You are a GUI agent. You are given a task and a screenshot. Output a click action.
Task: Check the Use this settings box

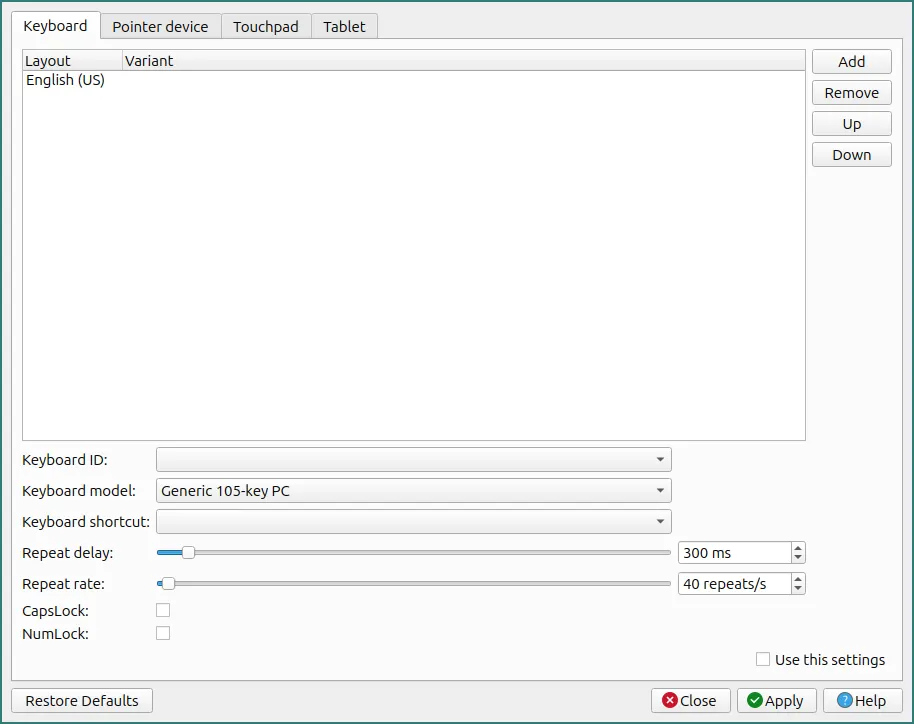762,659
